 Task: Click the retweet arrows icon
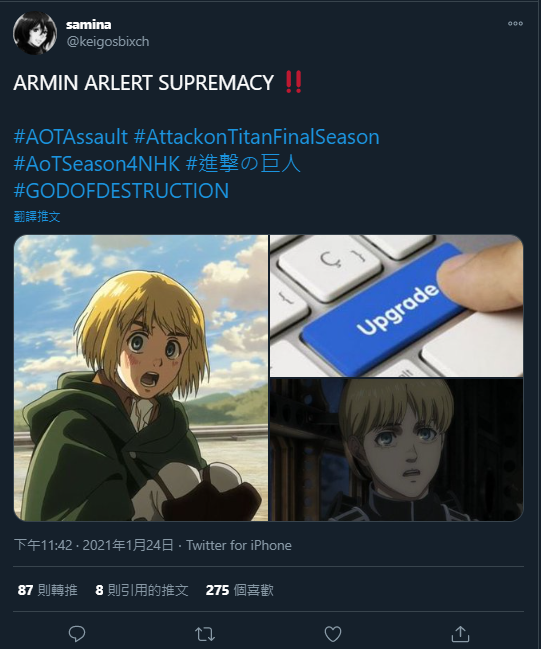pos(204,634)
